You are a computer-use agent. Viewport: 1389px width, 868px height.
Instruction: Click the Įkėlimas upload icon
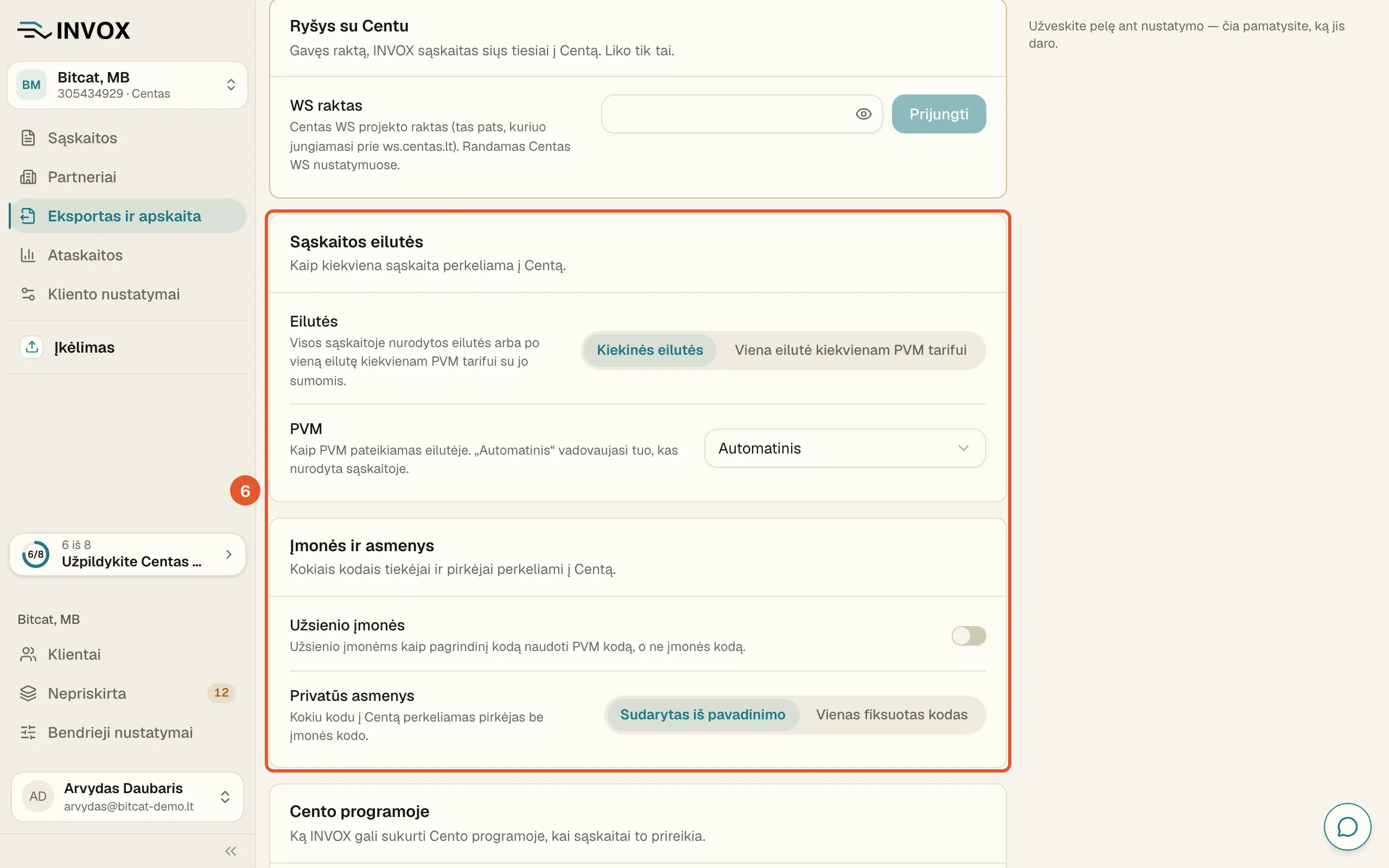coord(31,347)
